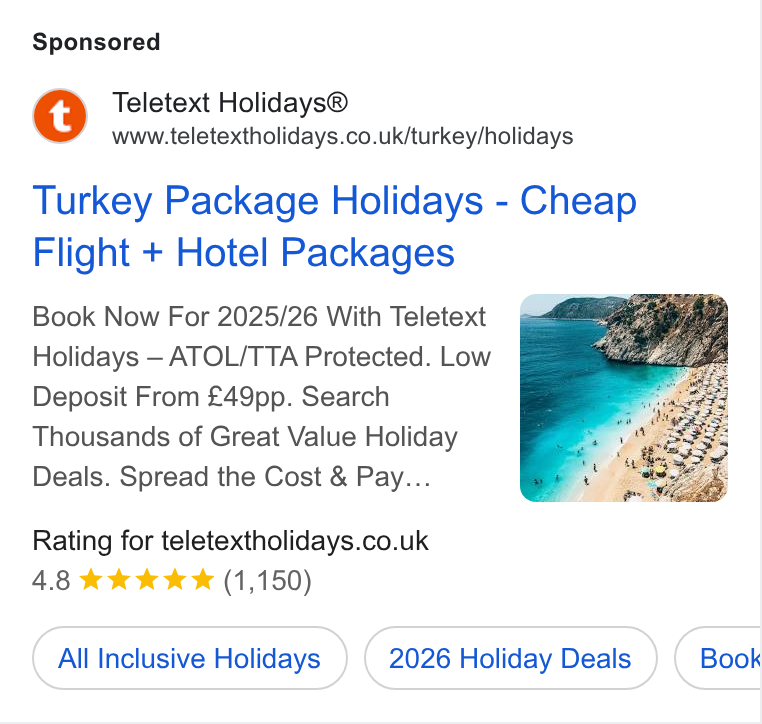The height and width of the screenshot is (724, 762).
Task: Click the teletextholidays.co.uk/turkey/holidays URL
Action: tap(343, 137)
